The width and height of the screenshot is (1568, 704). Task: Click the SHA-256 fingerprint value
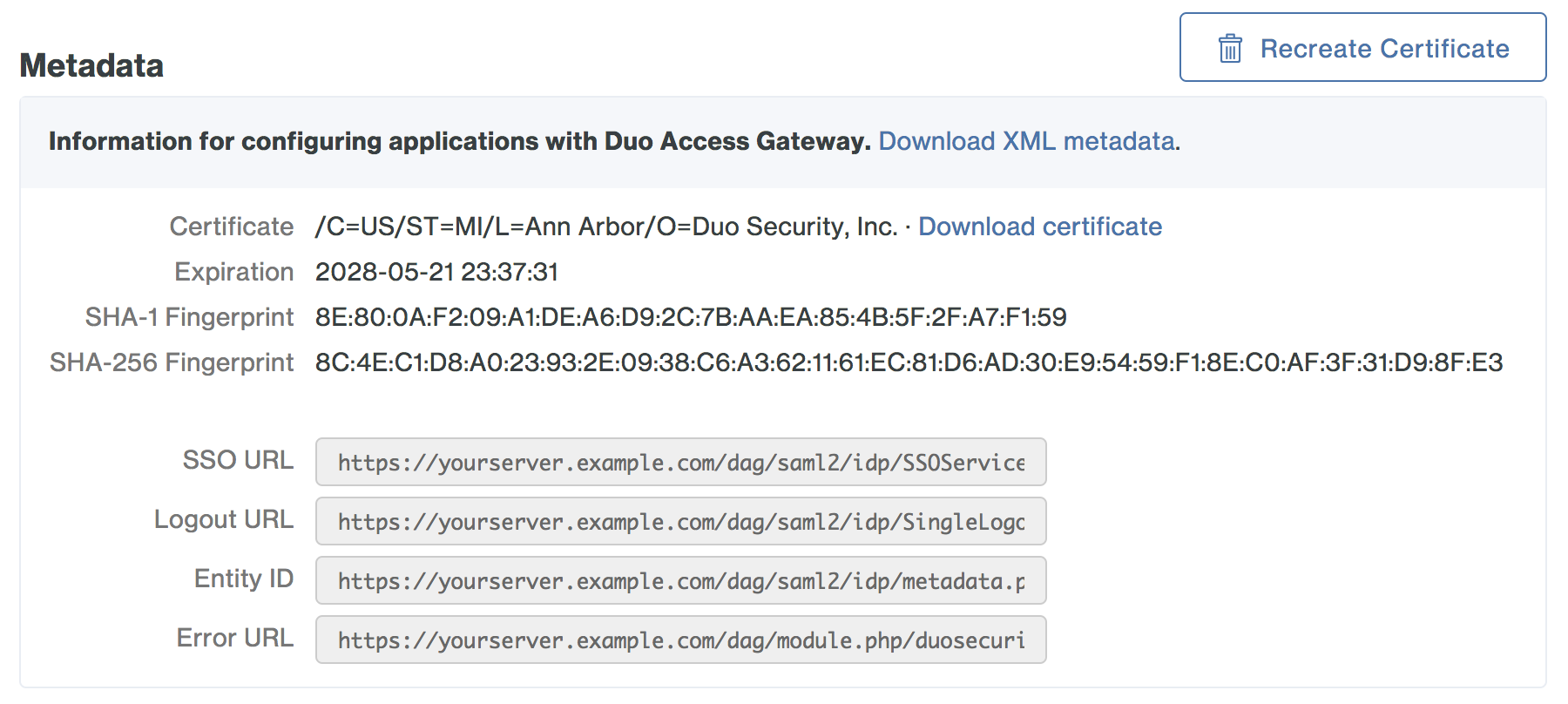tap(909, 362)
